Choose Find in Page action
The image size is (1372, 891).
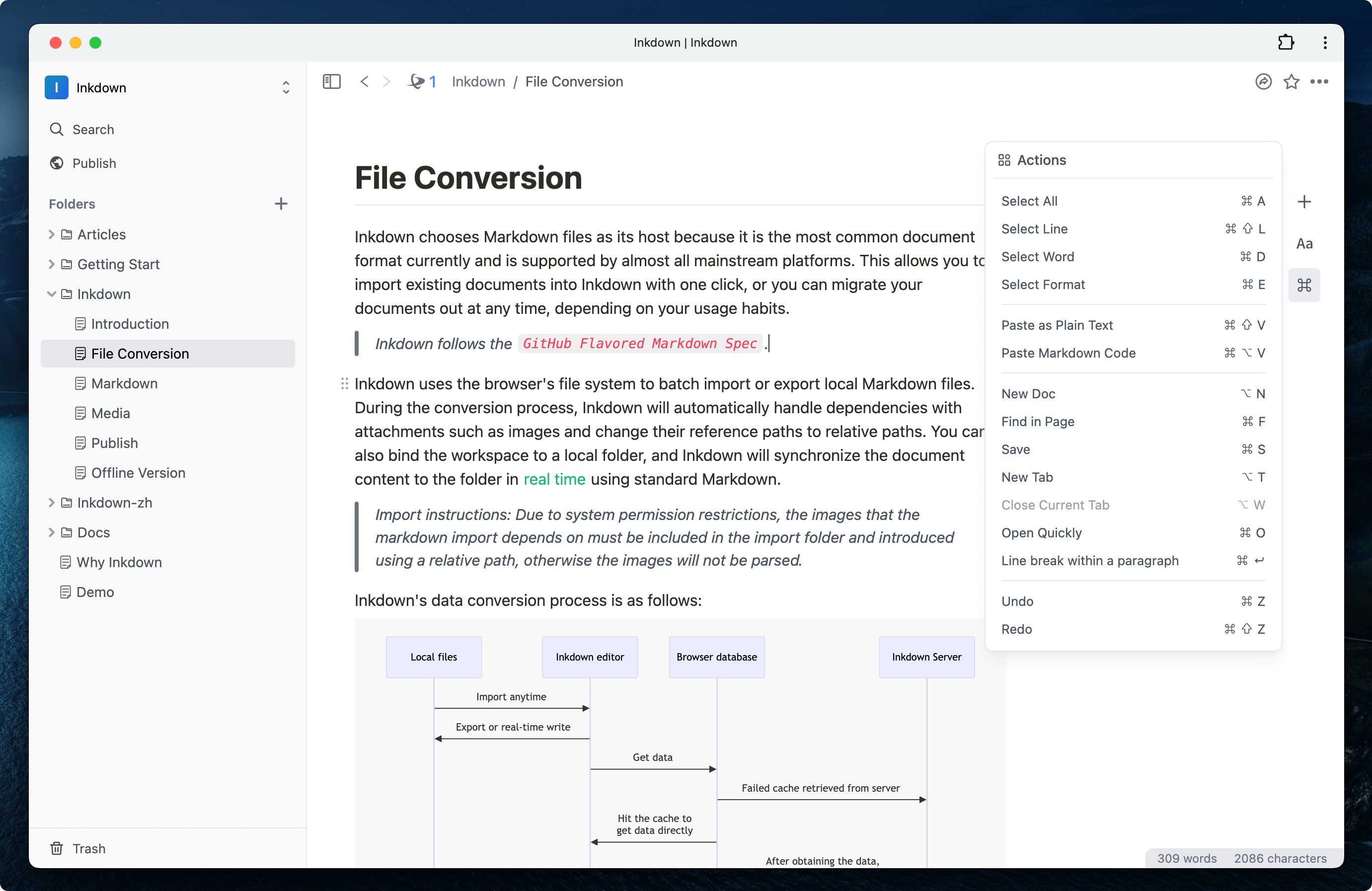point(1133,421)
